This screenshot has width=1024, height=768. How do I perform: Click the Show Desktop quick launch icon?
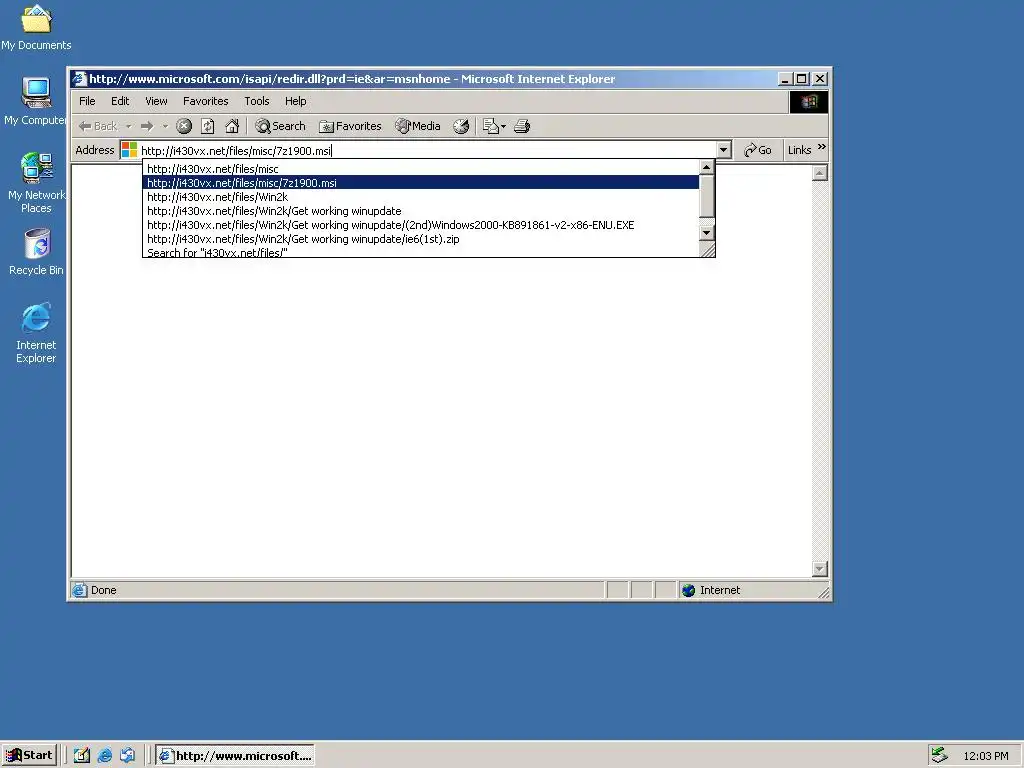click(82, 756)
